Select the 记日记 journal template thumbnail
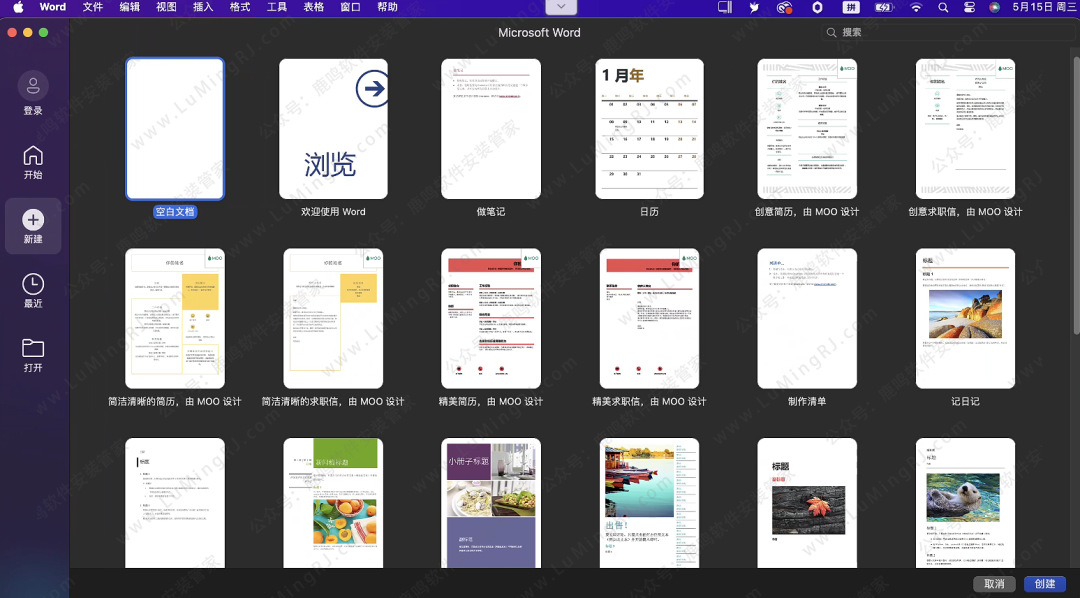Viewport: 1080px width, 598px height. (965, 318)
